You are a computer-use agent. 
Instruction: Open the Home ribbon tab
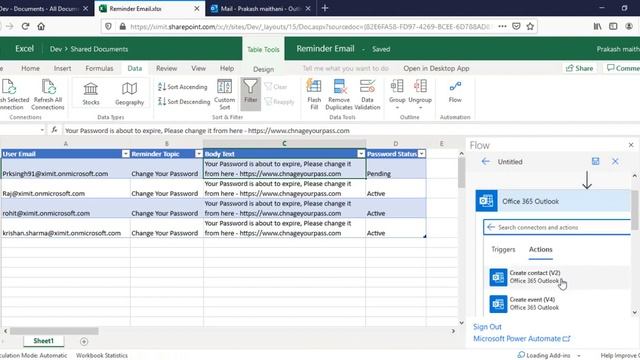click(x=31, y=68)
